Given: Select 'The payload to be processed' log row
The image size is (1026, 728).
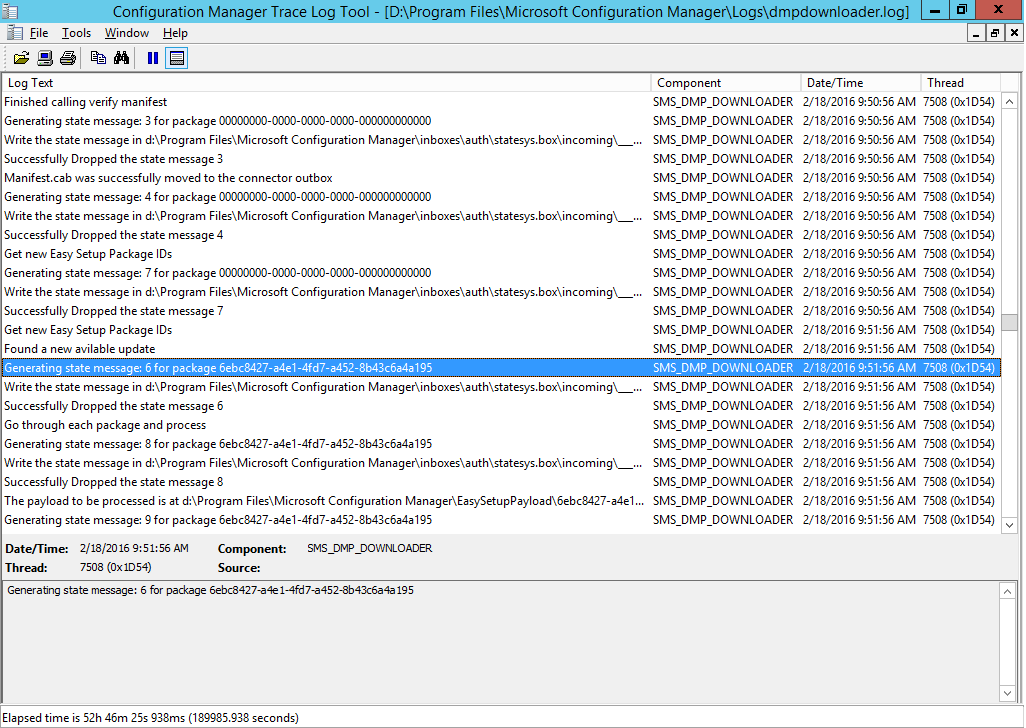Looking at the screenshot, I should pos(501,500).
